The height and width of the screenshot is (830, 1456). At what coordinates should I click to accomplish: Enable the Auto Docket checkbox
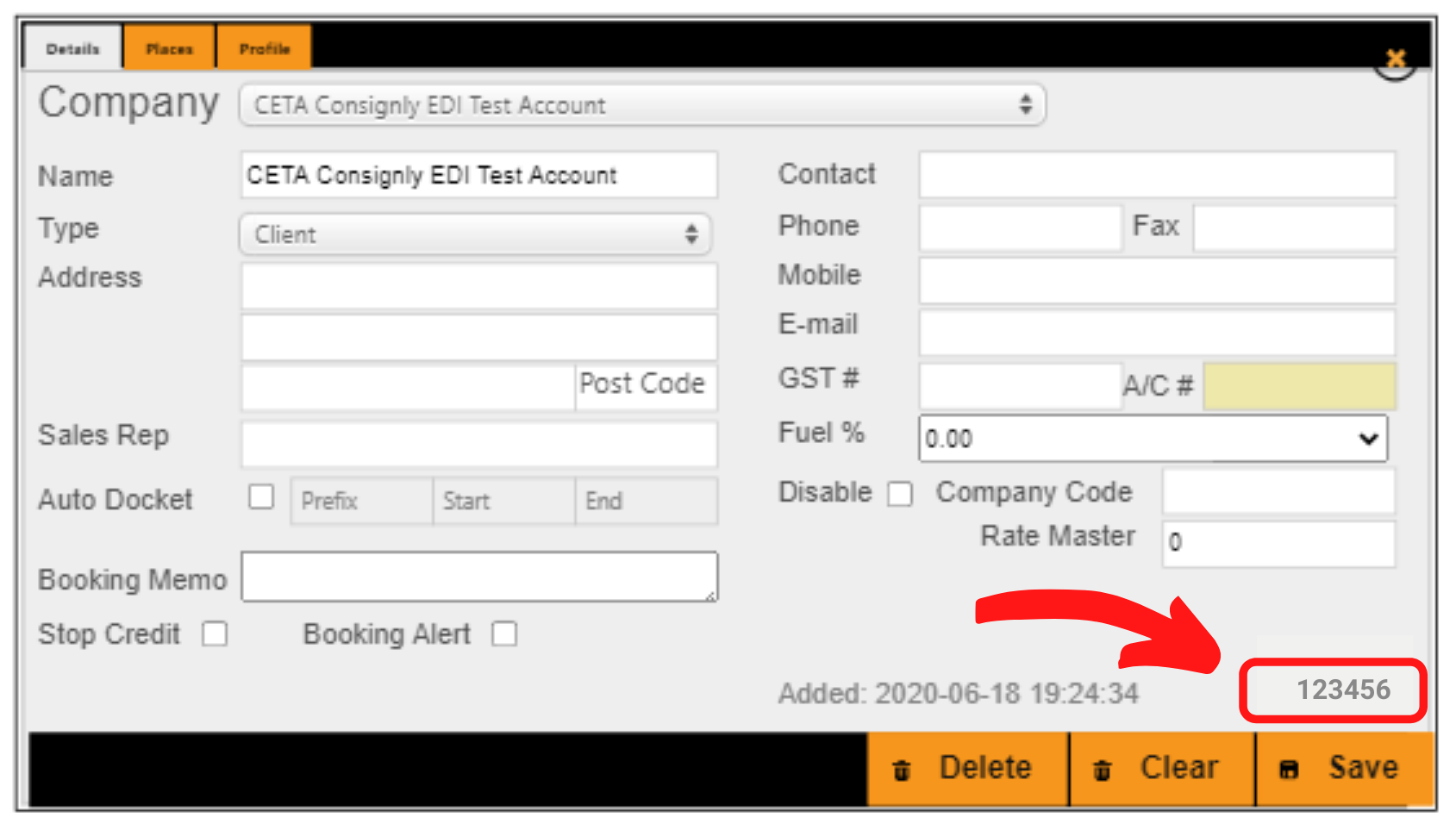[261, 496]
